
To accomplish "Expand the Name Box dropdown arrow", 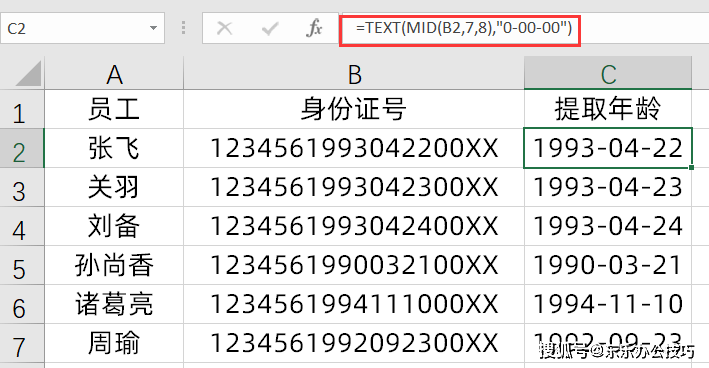I will 153,28.
